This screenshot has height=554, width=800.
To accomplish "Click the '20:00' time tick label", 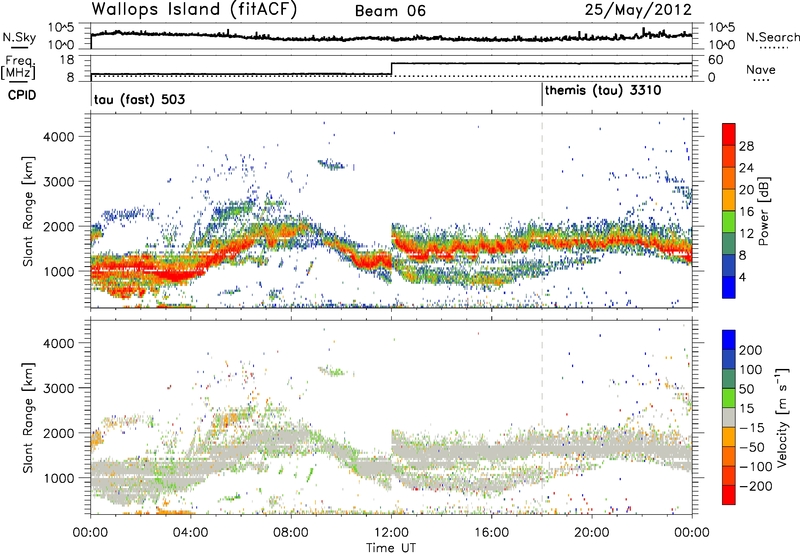I will pyautogui.click(x=592, y=533).
